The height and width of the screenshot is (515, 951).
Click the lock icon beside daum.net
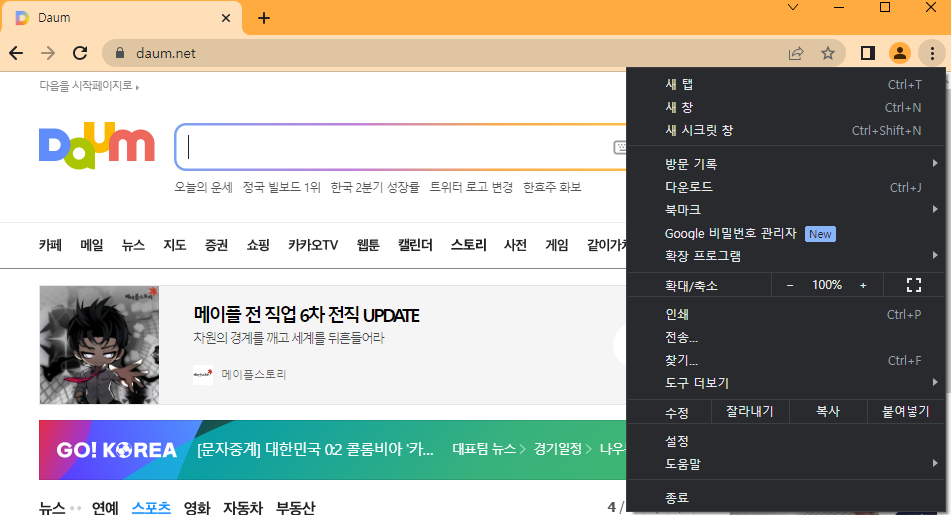click(120, 53)
